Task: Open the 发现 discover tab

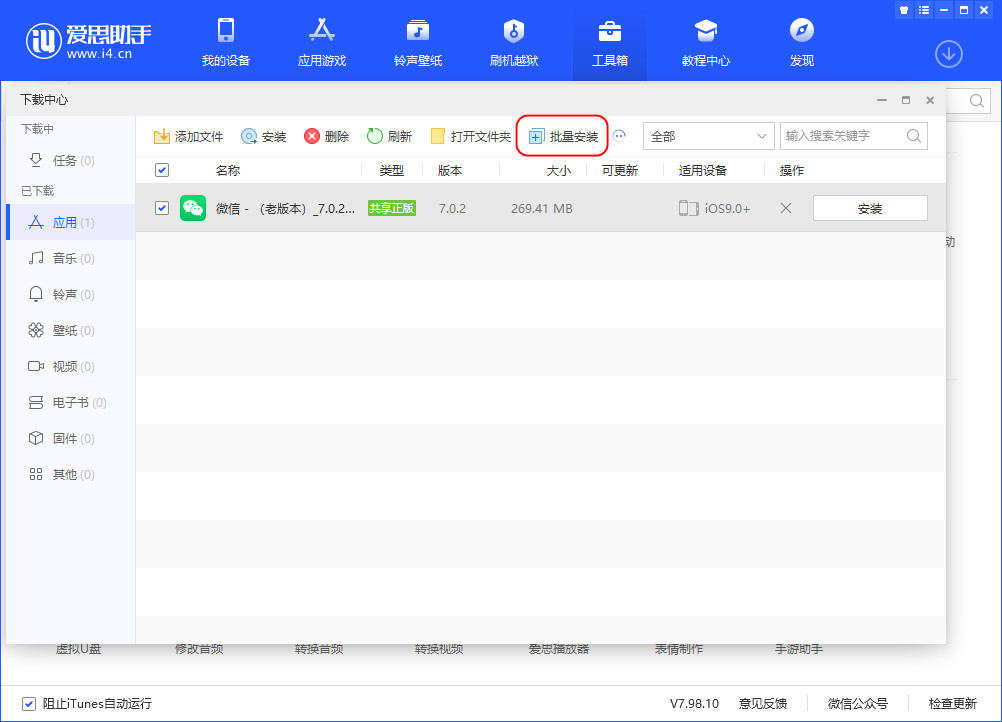Action: (801, 42)
